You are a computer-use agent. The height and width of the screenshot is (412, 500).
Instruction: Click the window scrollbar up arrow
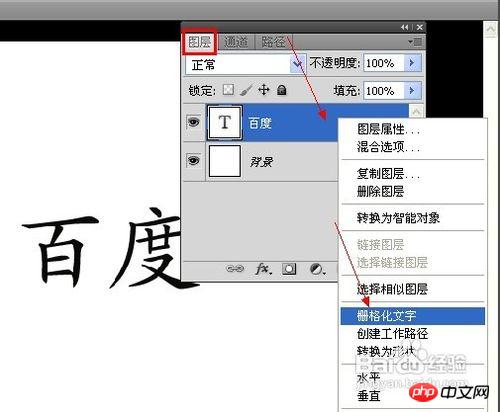click(491, 30)
